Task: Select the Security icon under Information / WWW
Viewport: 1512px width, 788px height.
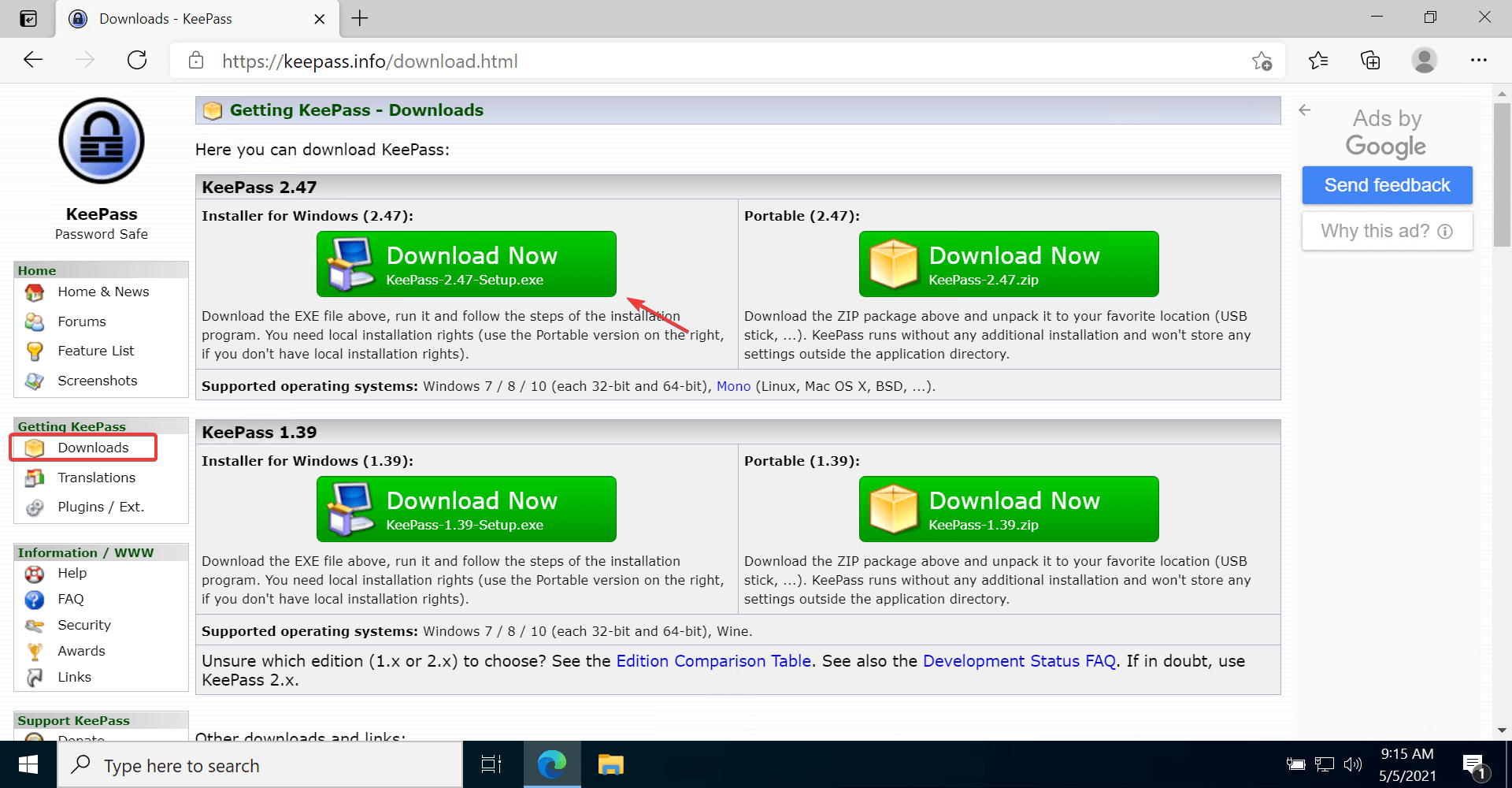Action: [35, 625]
